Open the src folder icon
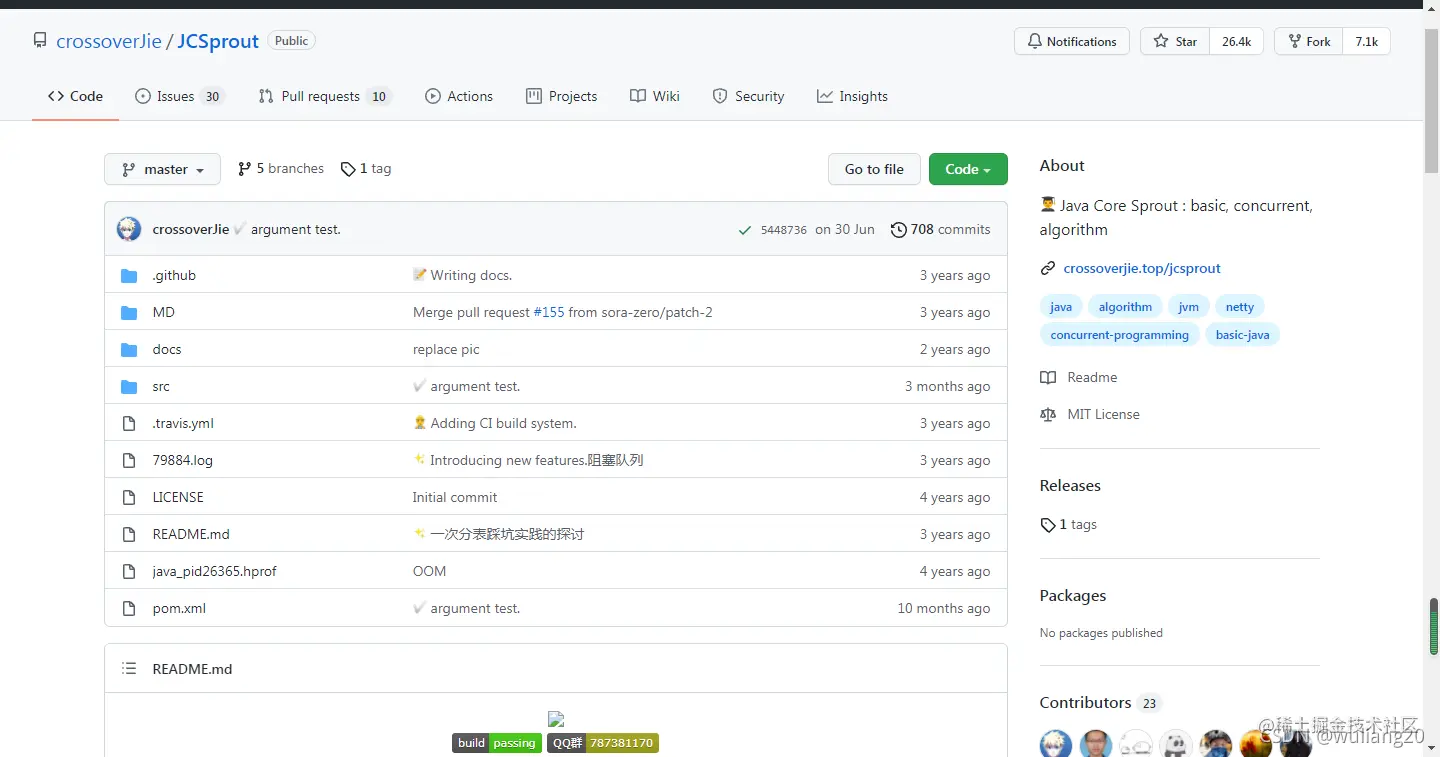The image size is (1440, 757). point(129,386)
